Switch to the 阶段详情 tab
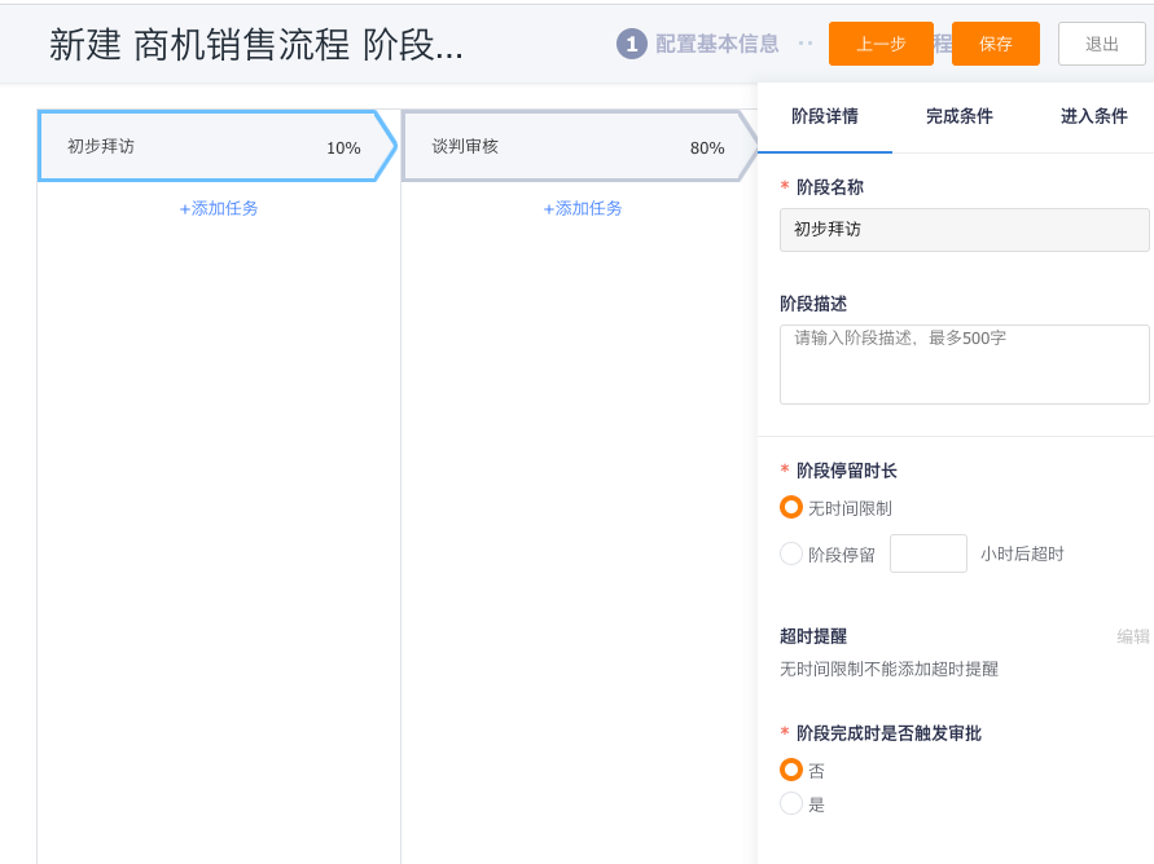 (824, 116)
